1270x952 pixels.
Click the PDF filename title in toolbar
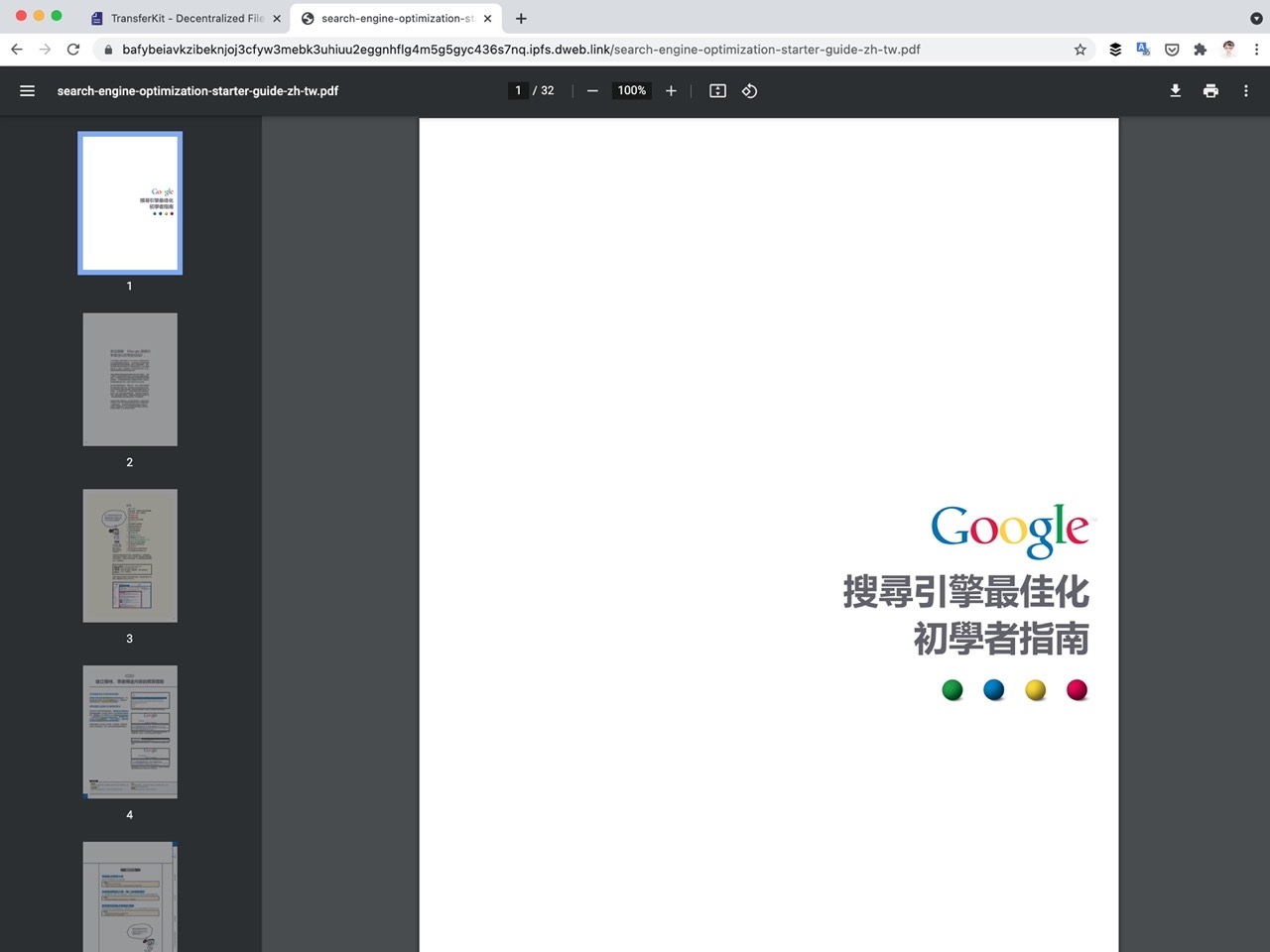click(197, 90)
